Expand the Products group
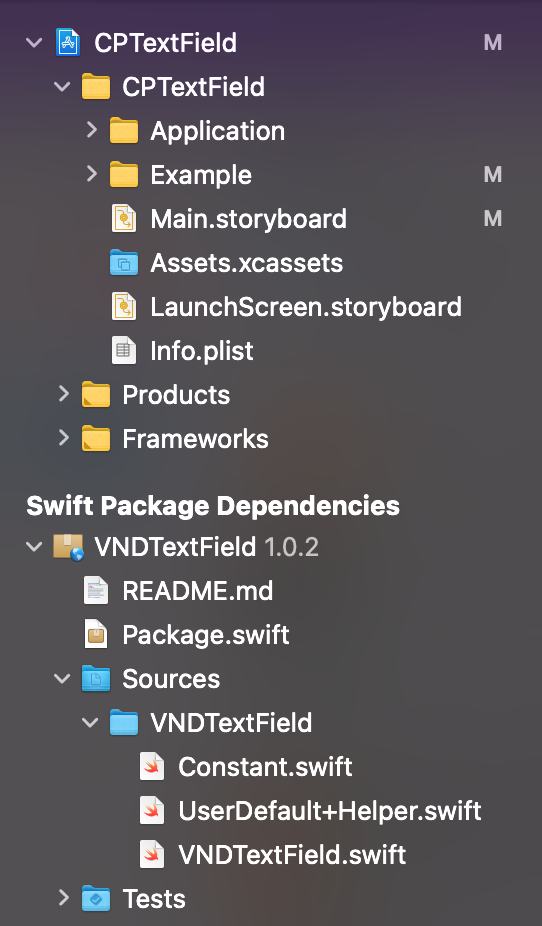This screenshot has height=926, width=542. 63,394
